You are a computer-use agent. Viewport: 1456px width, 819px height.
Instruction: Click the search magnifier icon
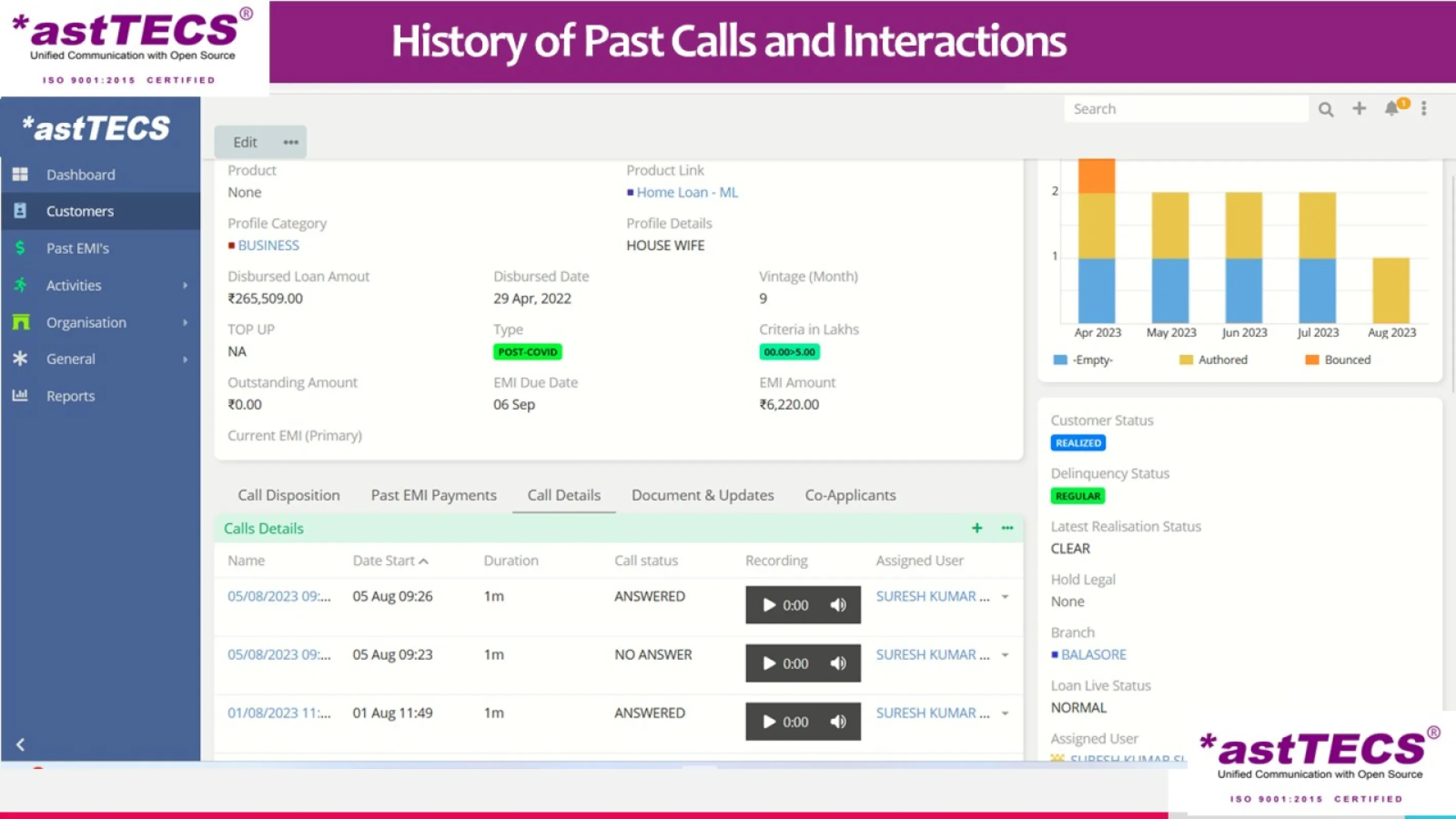[1325, 109]
